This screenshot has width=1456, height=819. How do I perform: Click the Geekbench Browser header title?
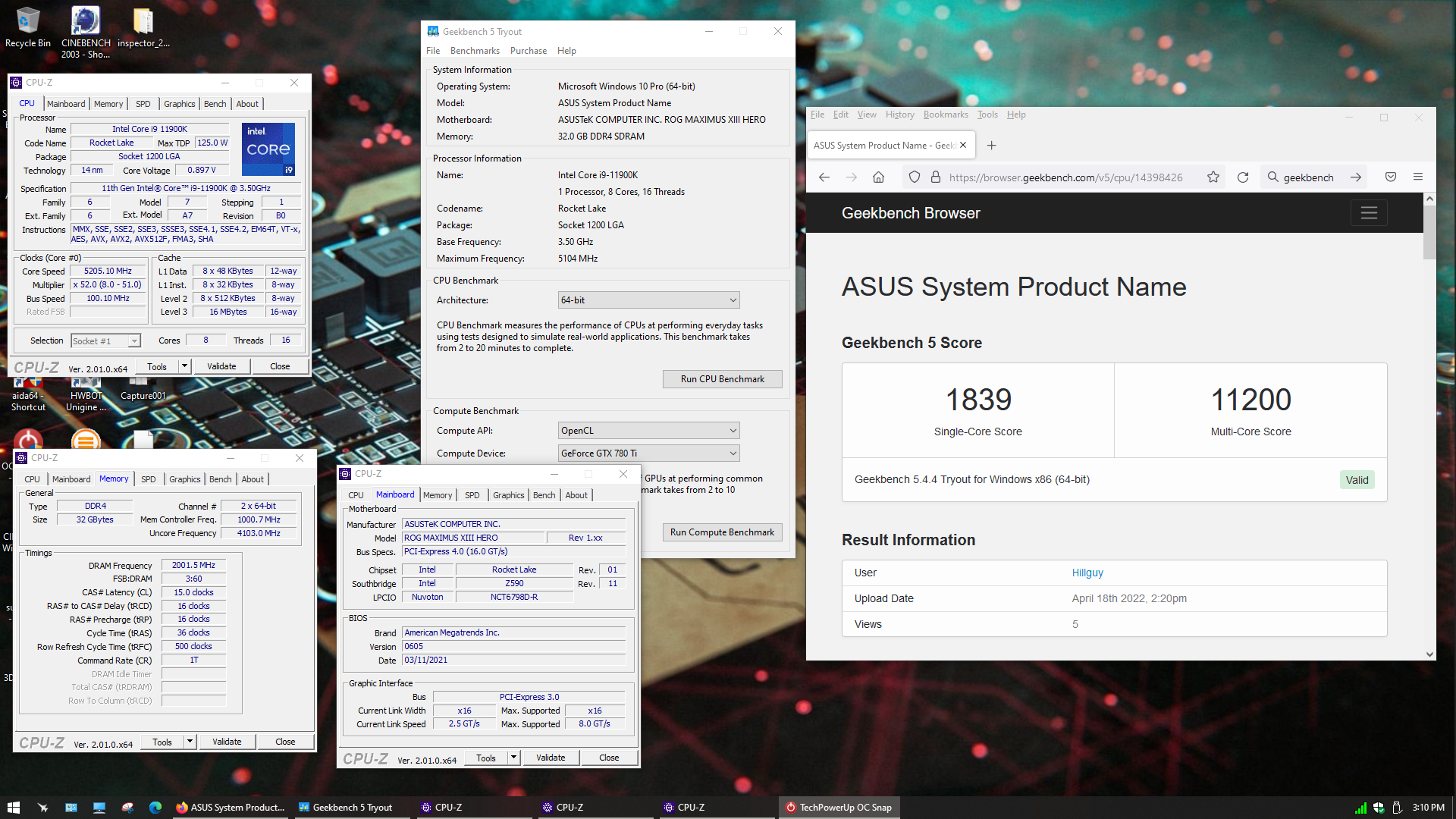coord(911,213)
